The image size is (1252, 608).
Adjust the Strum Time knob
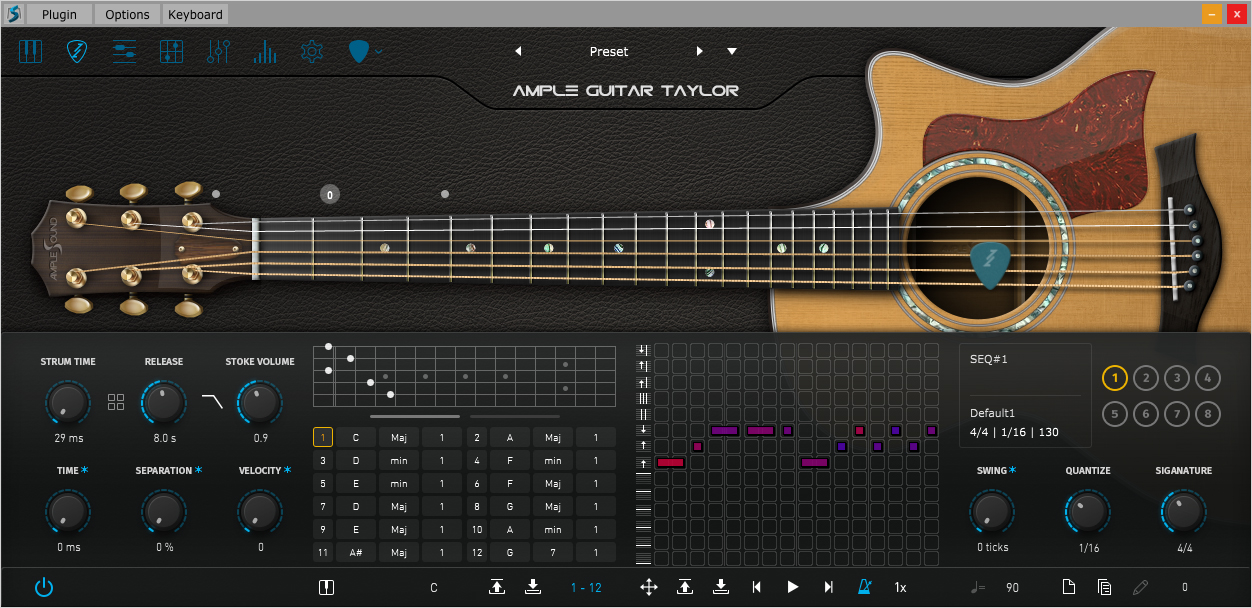[67, 403]
